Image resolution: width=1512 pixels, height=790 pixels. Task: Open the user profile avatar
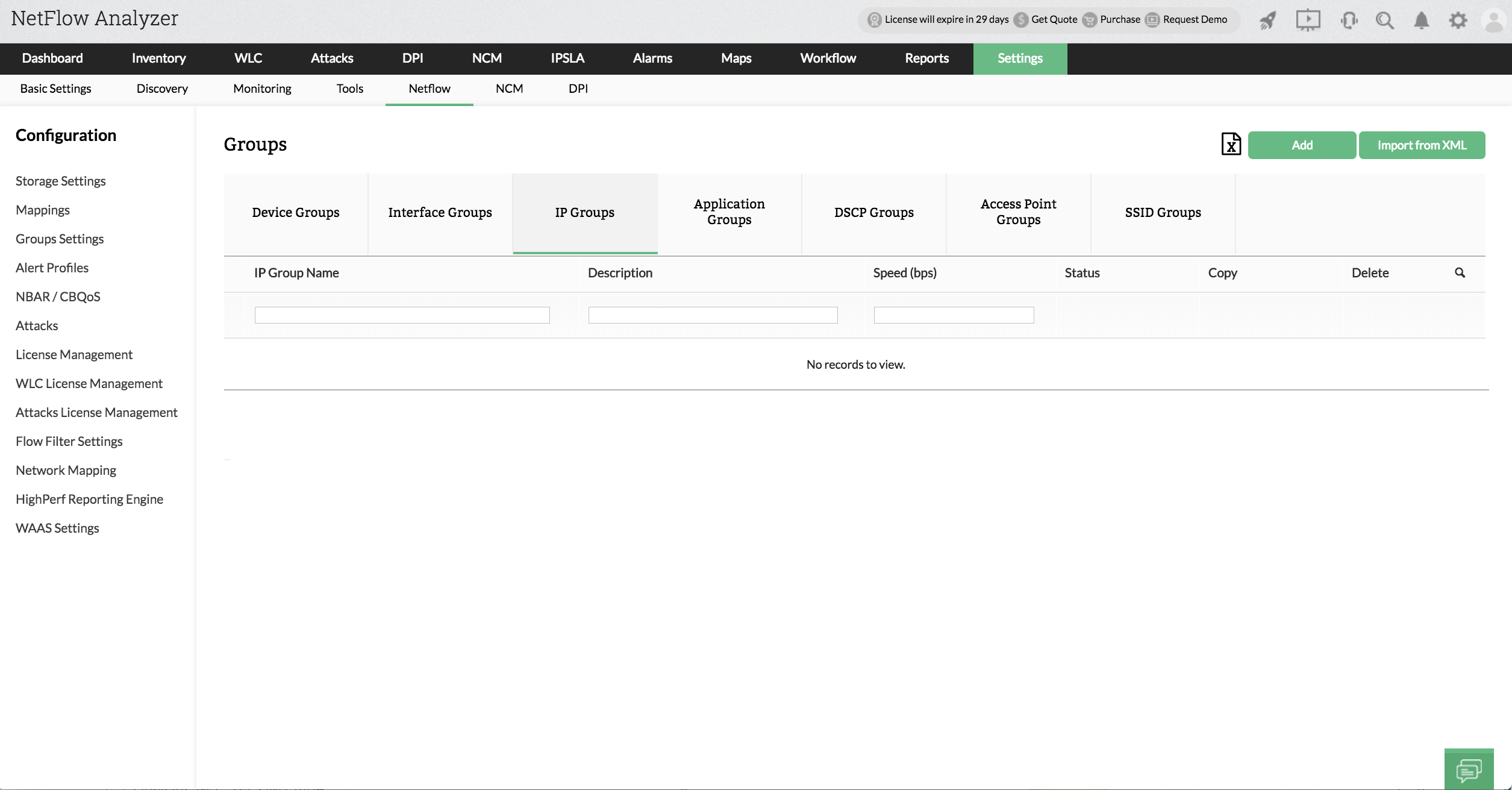pos(1493,20)
